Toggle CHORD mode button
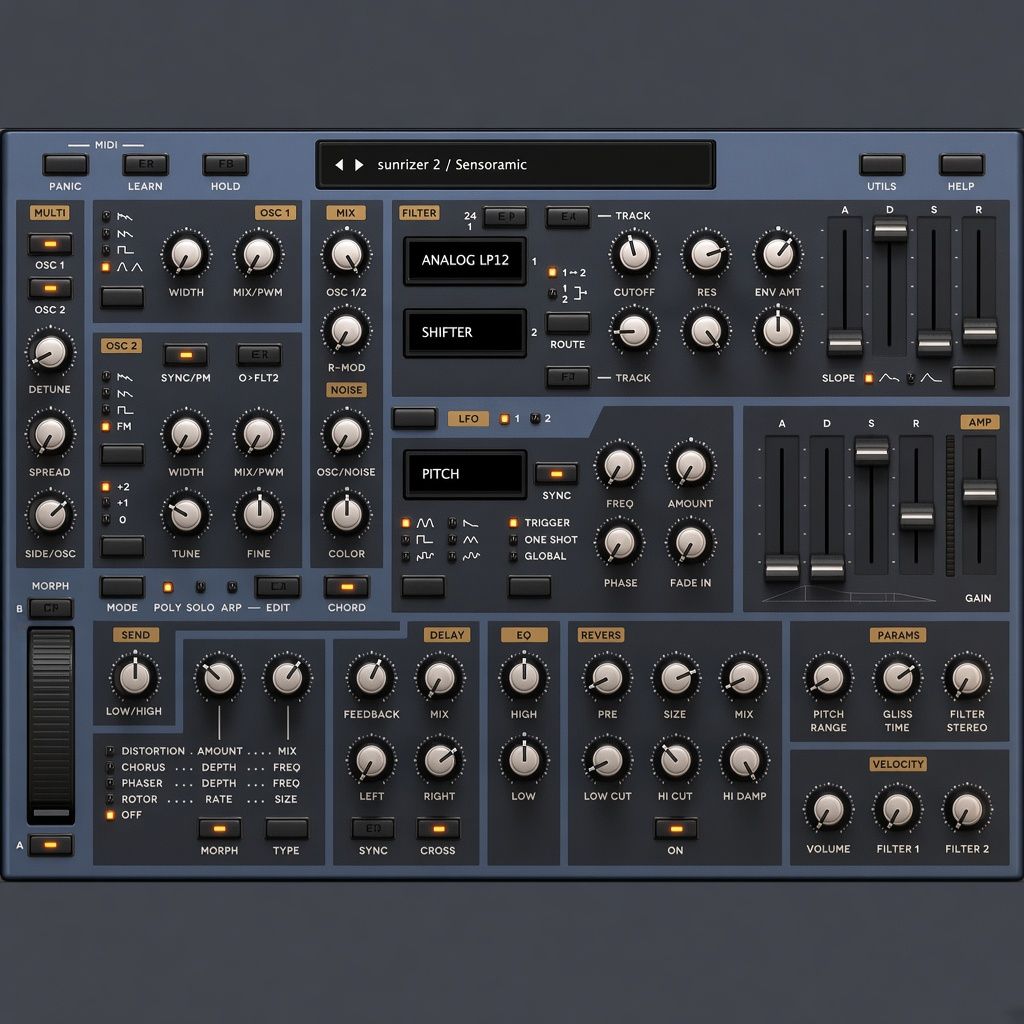 pyautogui.click(x=347, y=587)
